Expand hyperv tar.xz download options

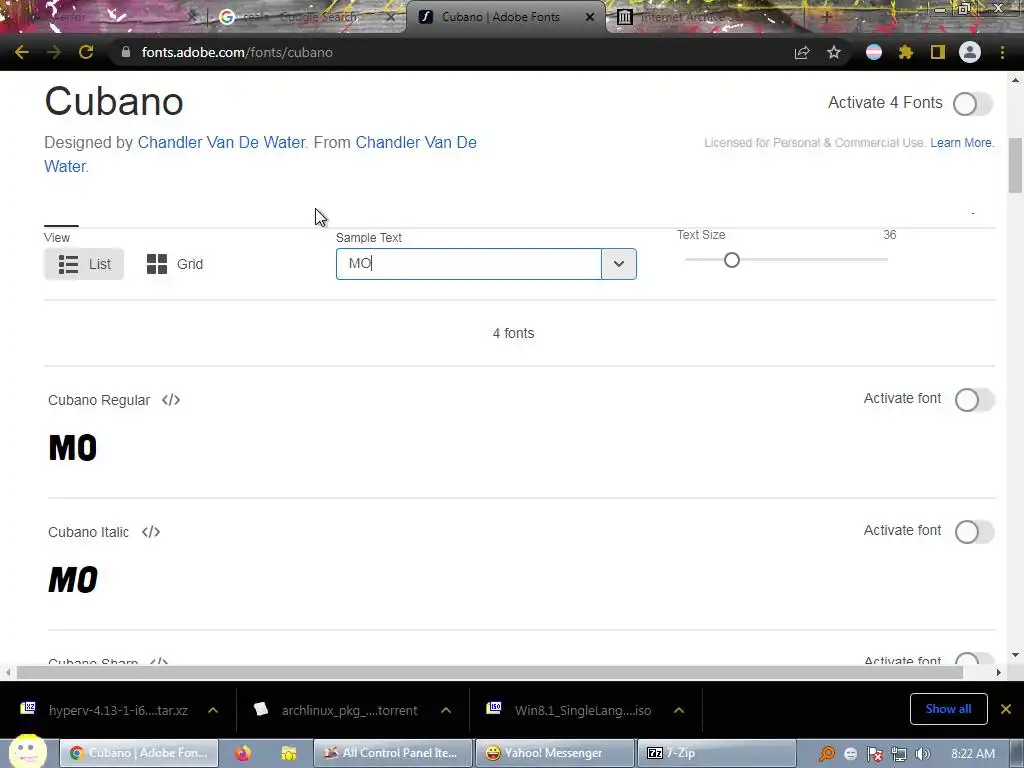[213, 710]
